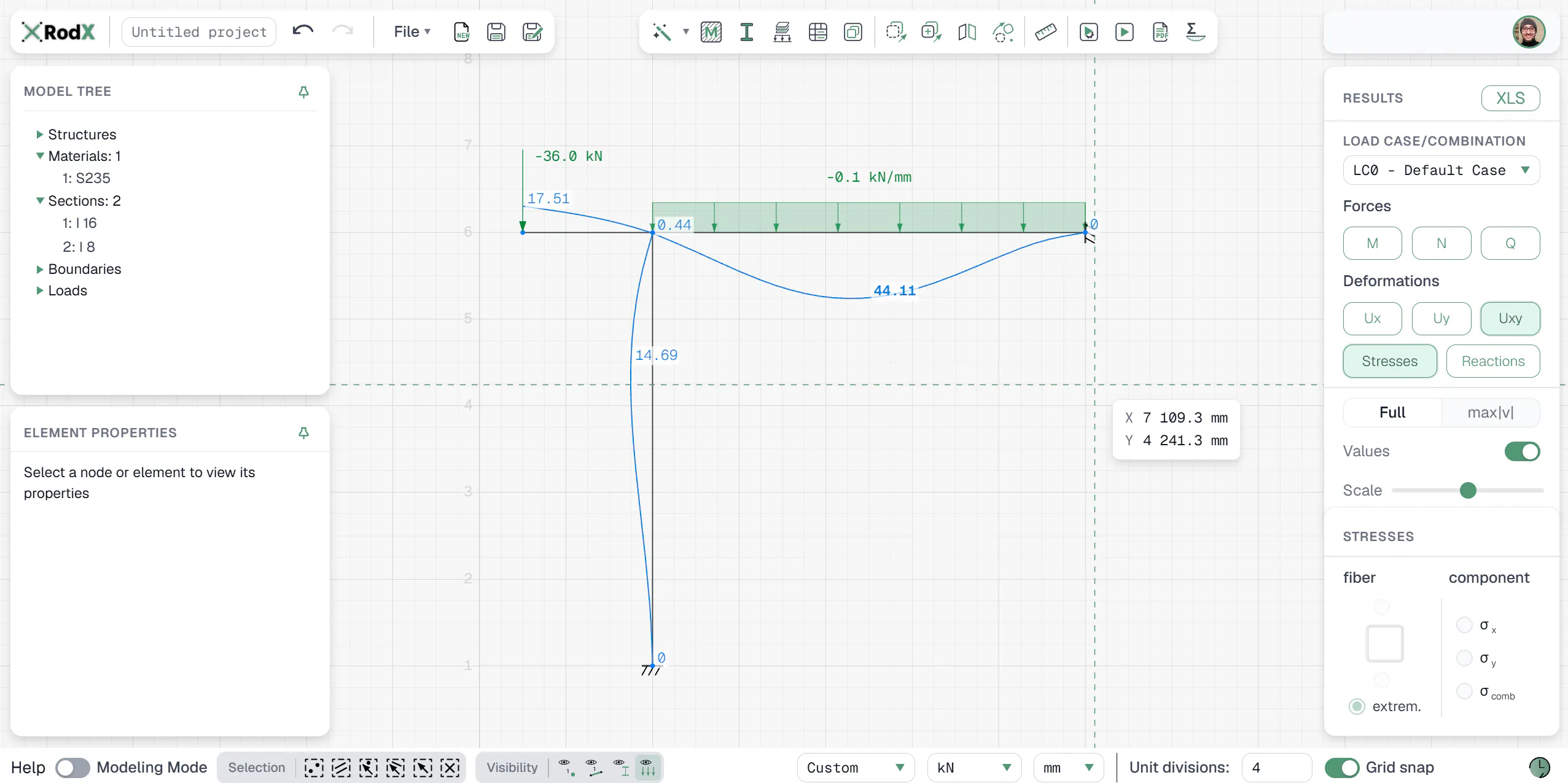Screen dimensions: 1568x783
Task: Click the save-as icon
Action: pos(532,32)
